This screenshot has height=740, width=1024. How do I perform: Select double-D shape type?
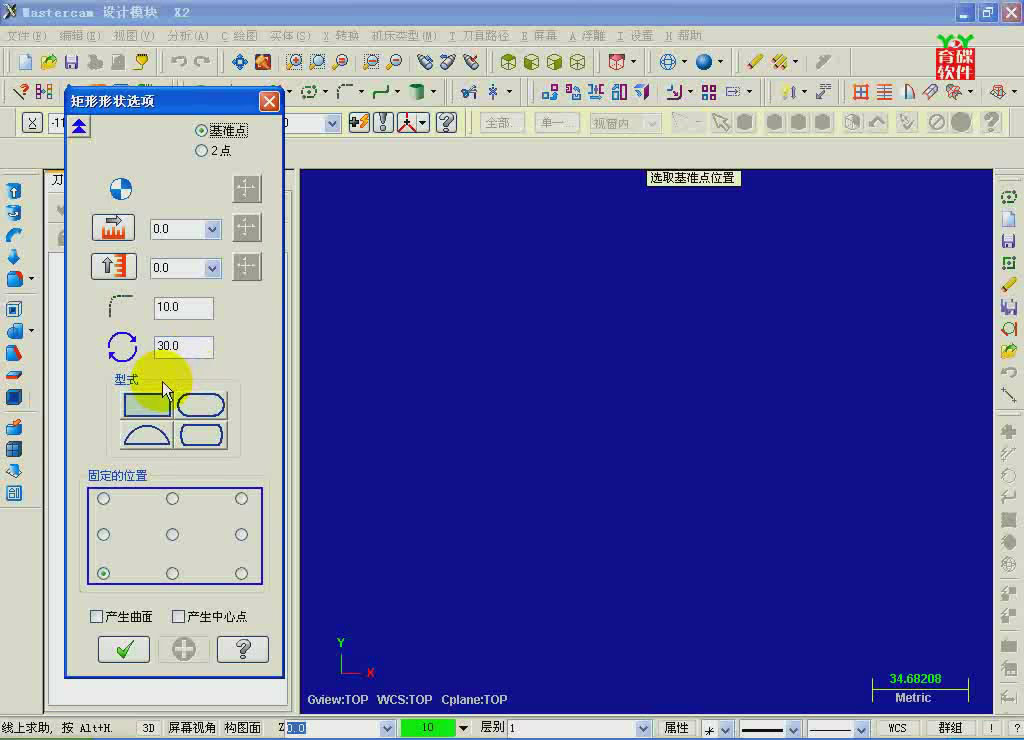201,435
